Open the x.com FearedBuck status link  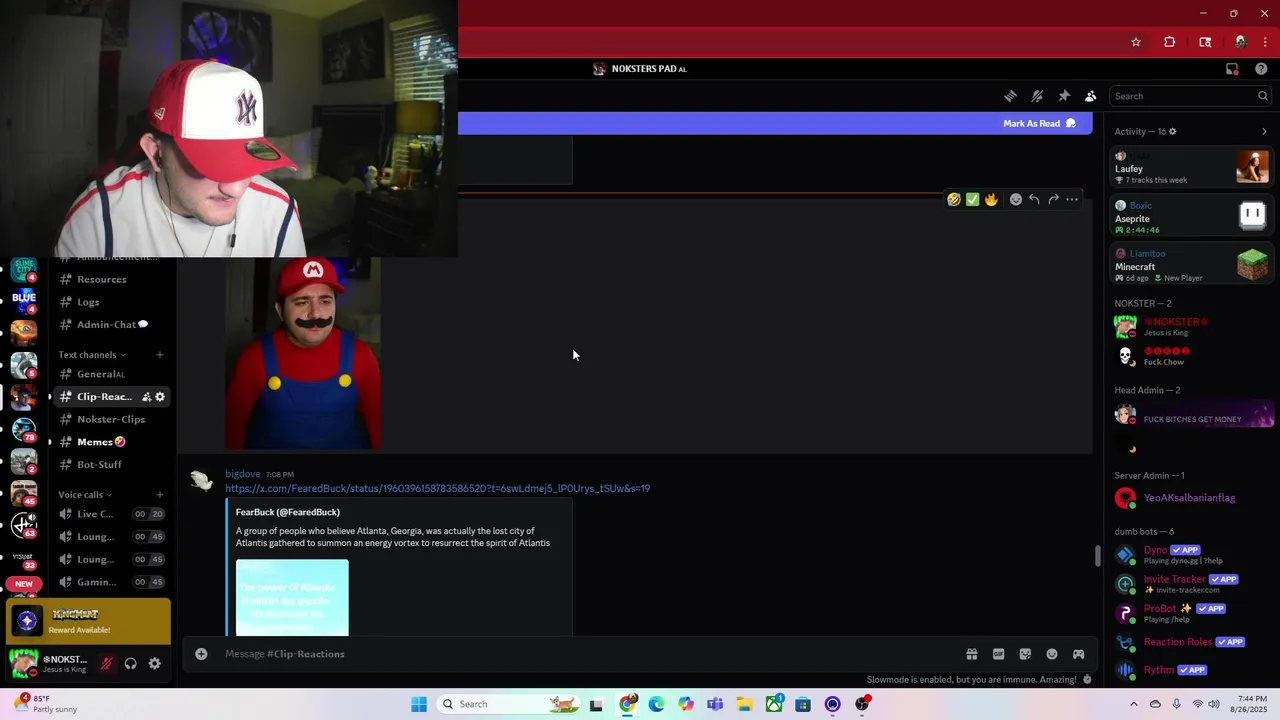(437, 489)
